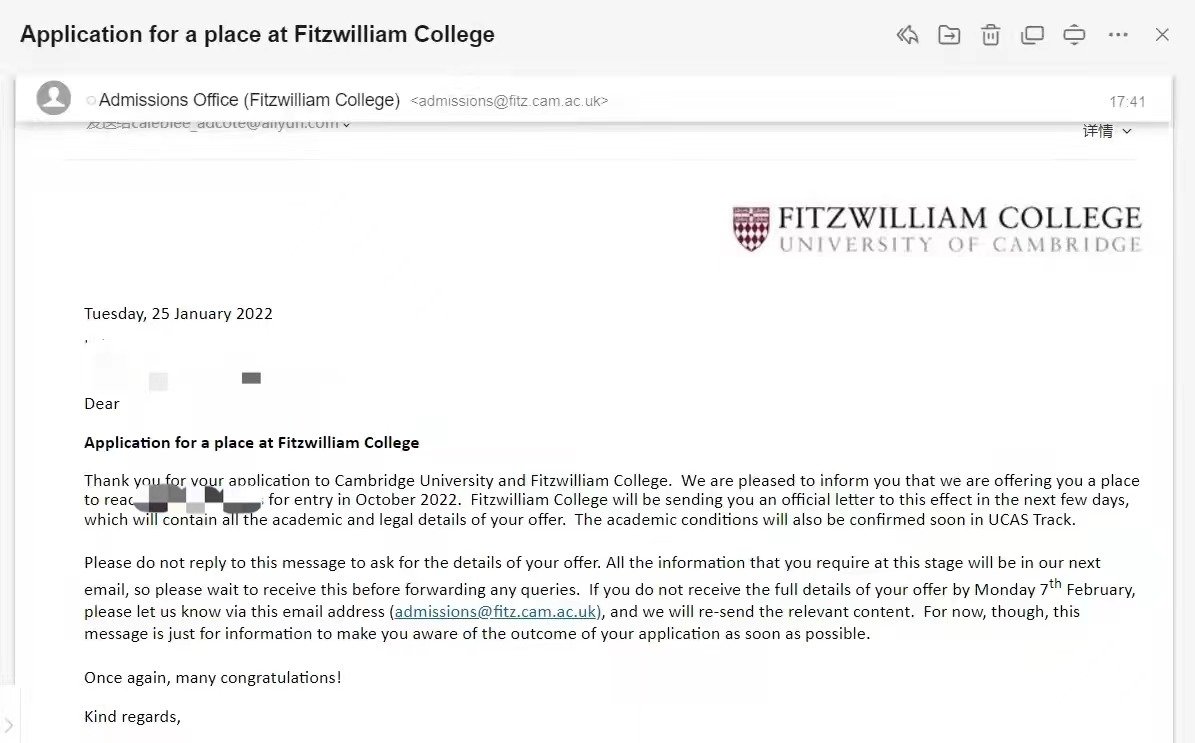Click the Reply All arrow icon
Screen dimensions: 1195x743
click(x=907, y=36)
